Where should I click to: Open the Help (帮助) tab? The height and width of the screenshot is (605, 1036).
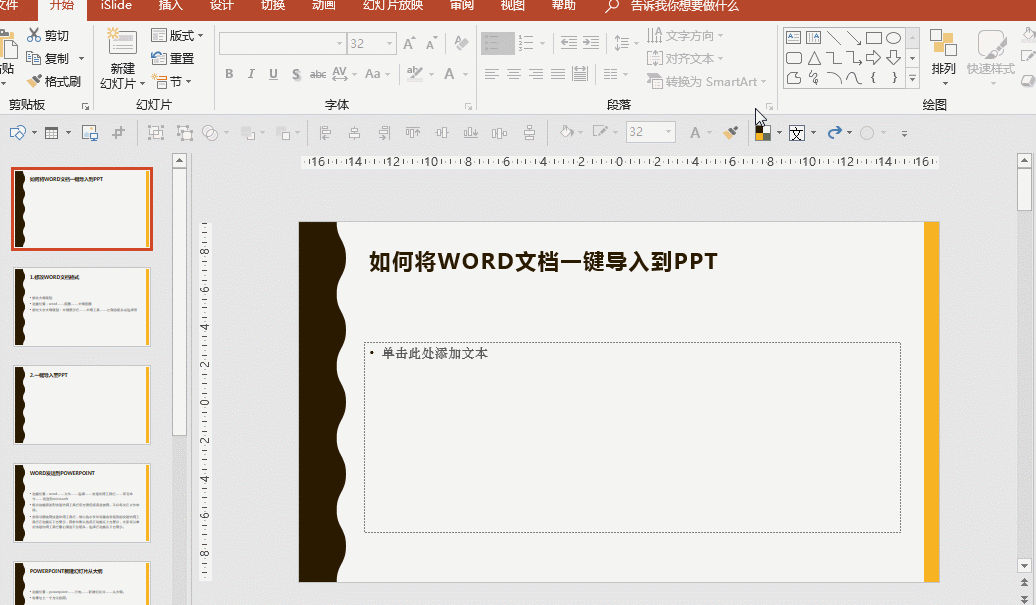(563, 6)
